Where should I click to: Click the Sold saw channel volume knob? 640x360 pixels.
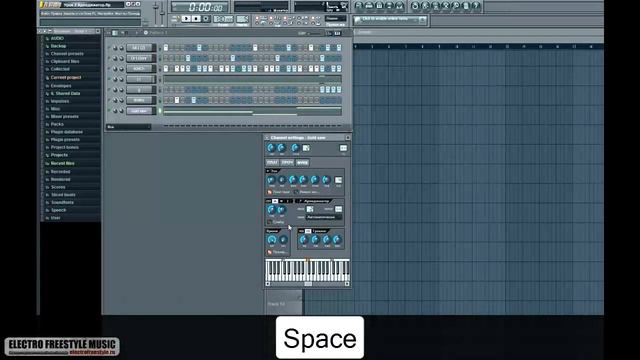(x=121, y=111)
